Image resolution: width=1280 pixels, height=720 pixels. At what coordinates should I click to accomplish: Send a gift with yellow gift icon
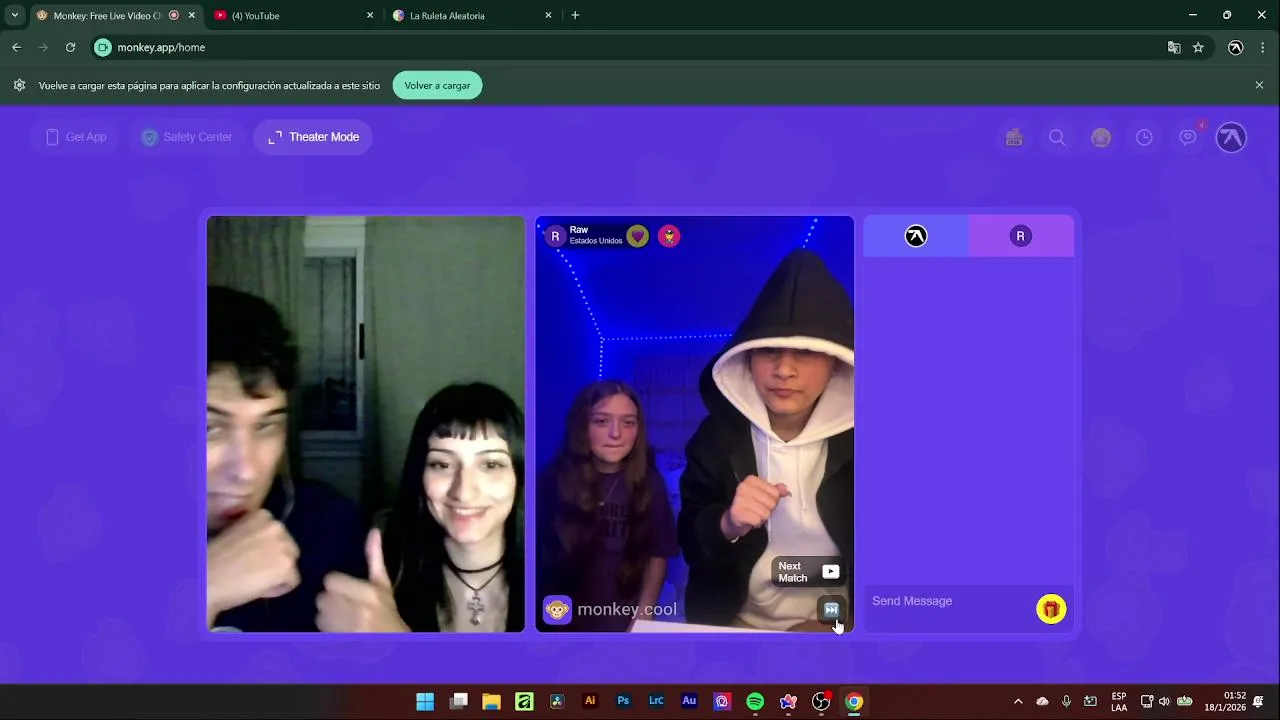1051,609
